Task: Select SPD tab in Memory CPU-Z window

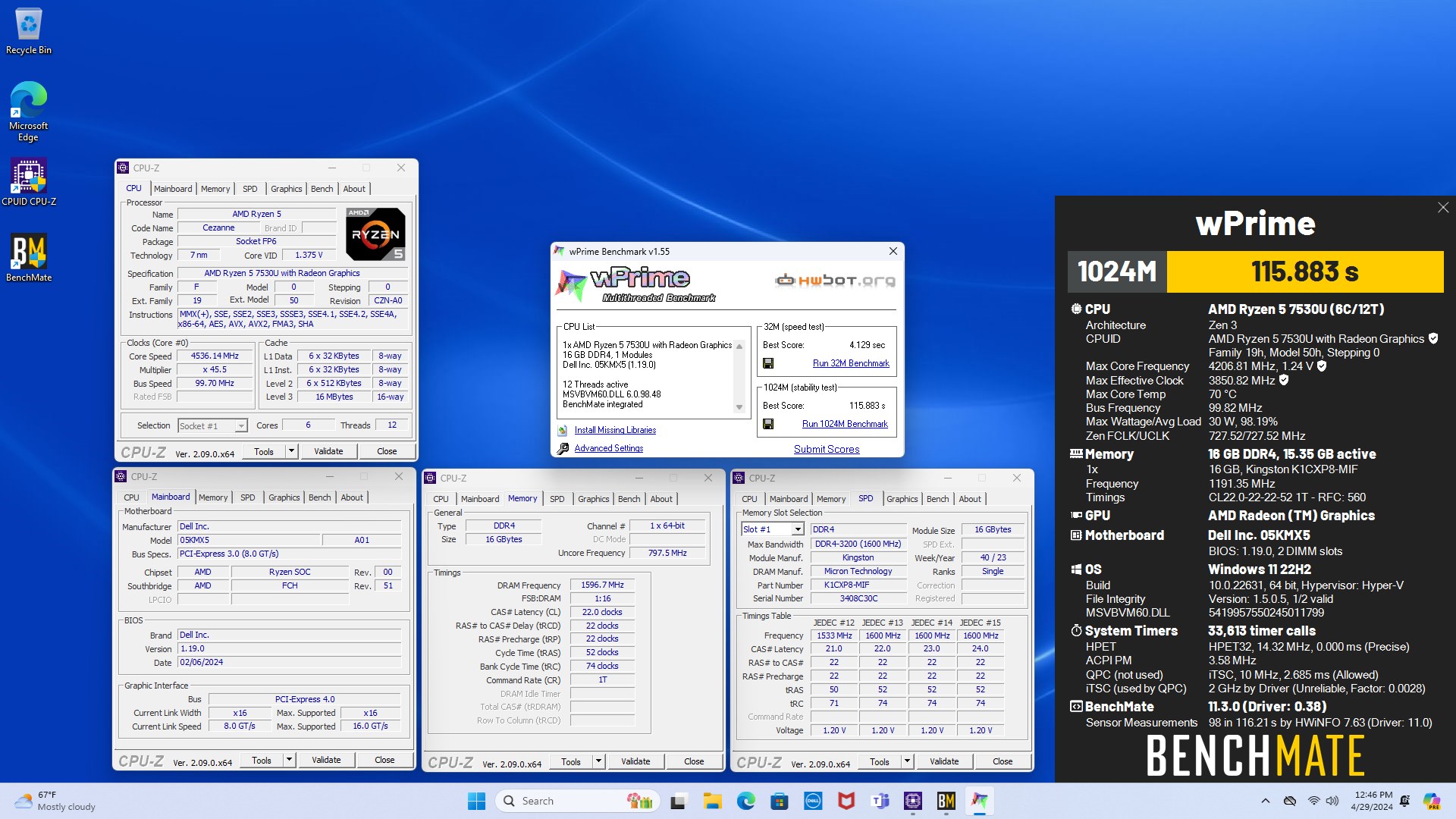Action: (x=557, y=499)
